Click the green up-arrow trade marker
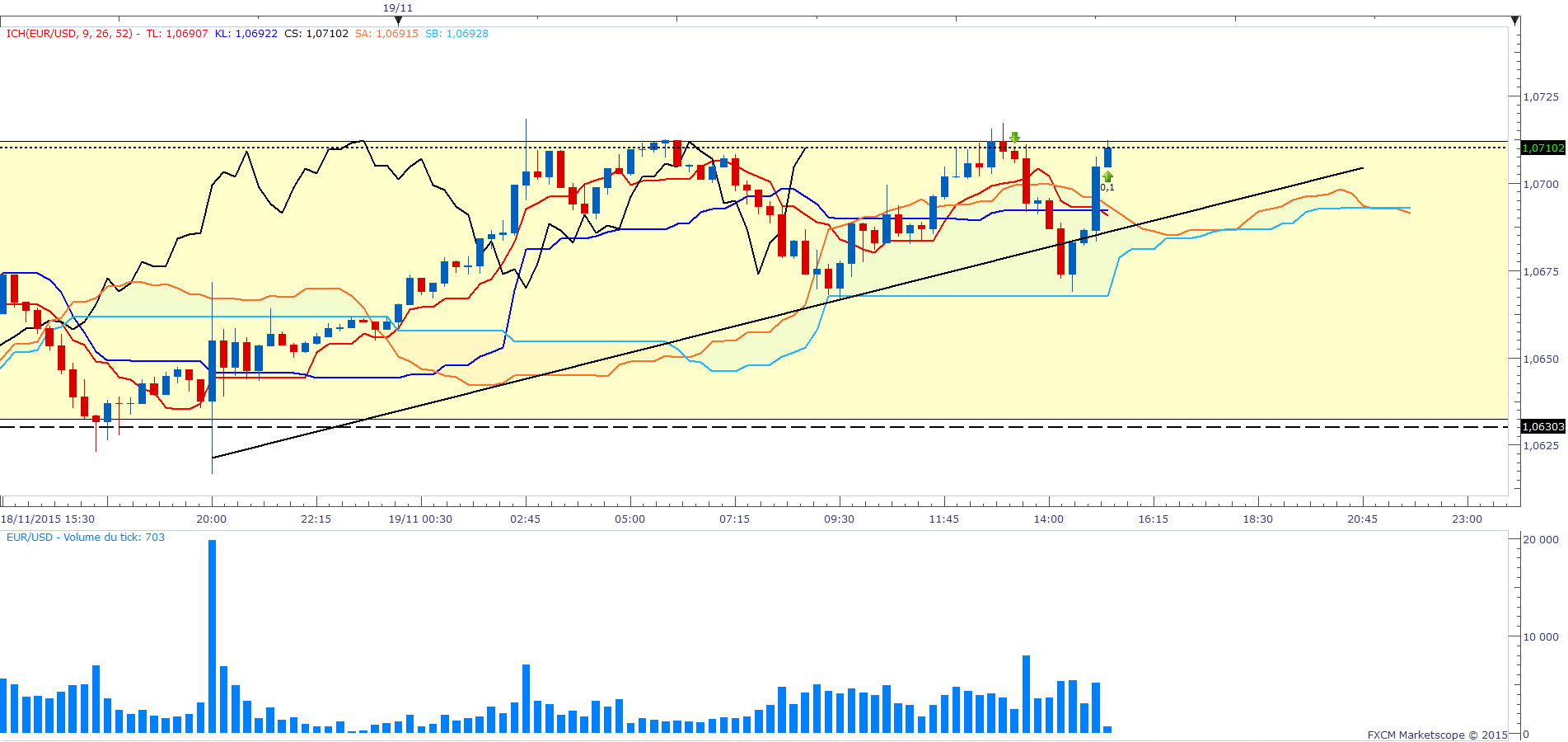The image size is (1568, 742). [x=1107, y=176]
